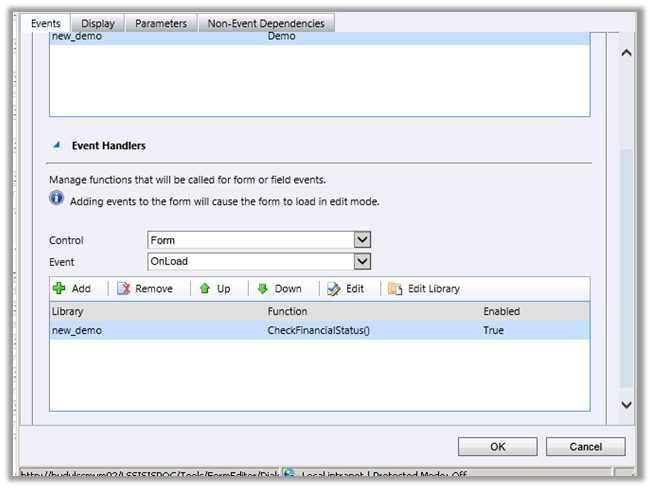Go to Non-Event Dependencies tab

click(265, 23)
